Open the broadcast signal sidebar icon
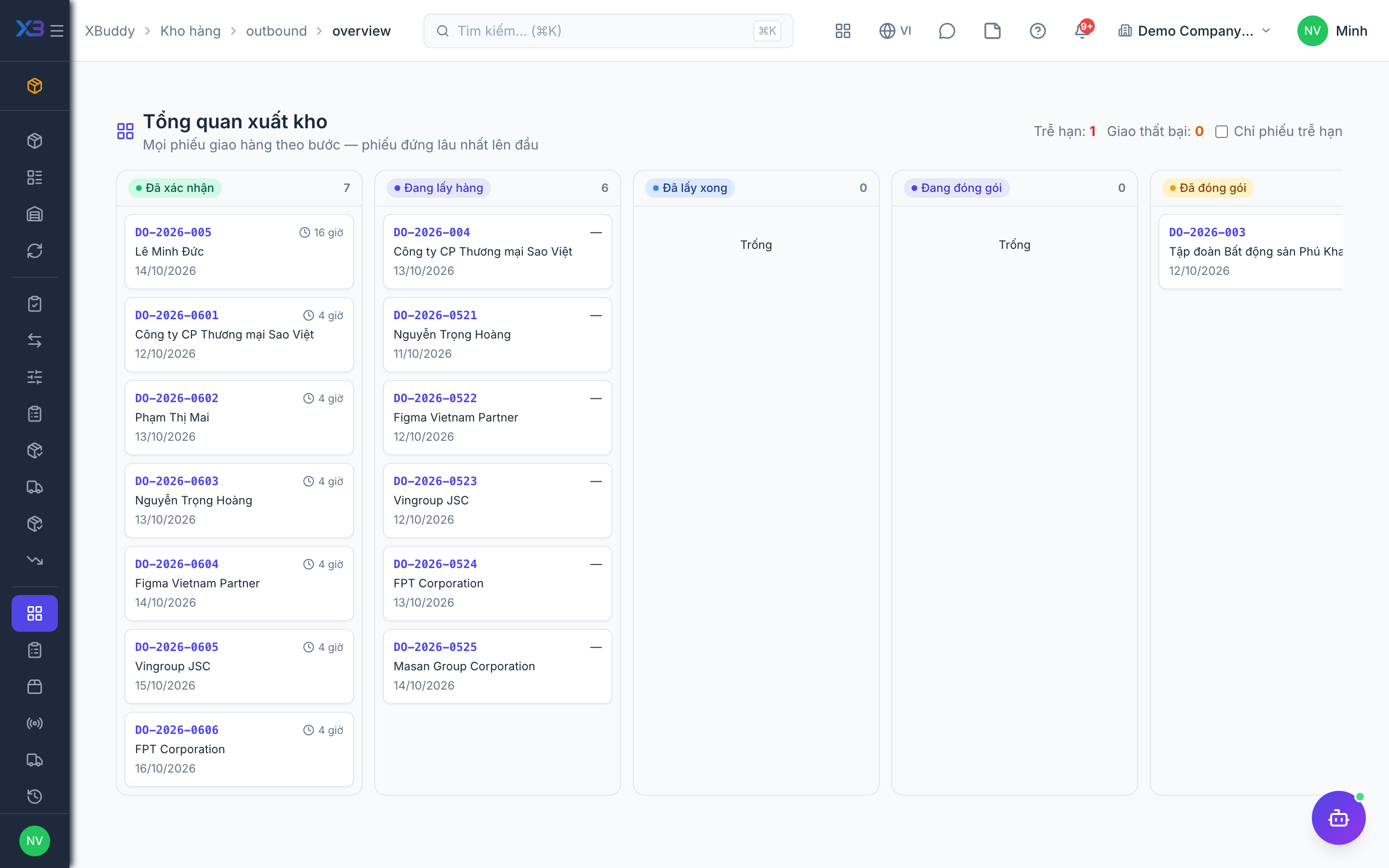The image size is (1389, 868). (x=34, y=723)
